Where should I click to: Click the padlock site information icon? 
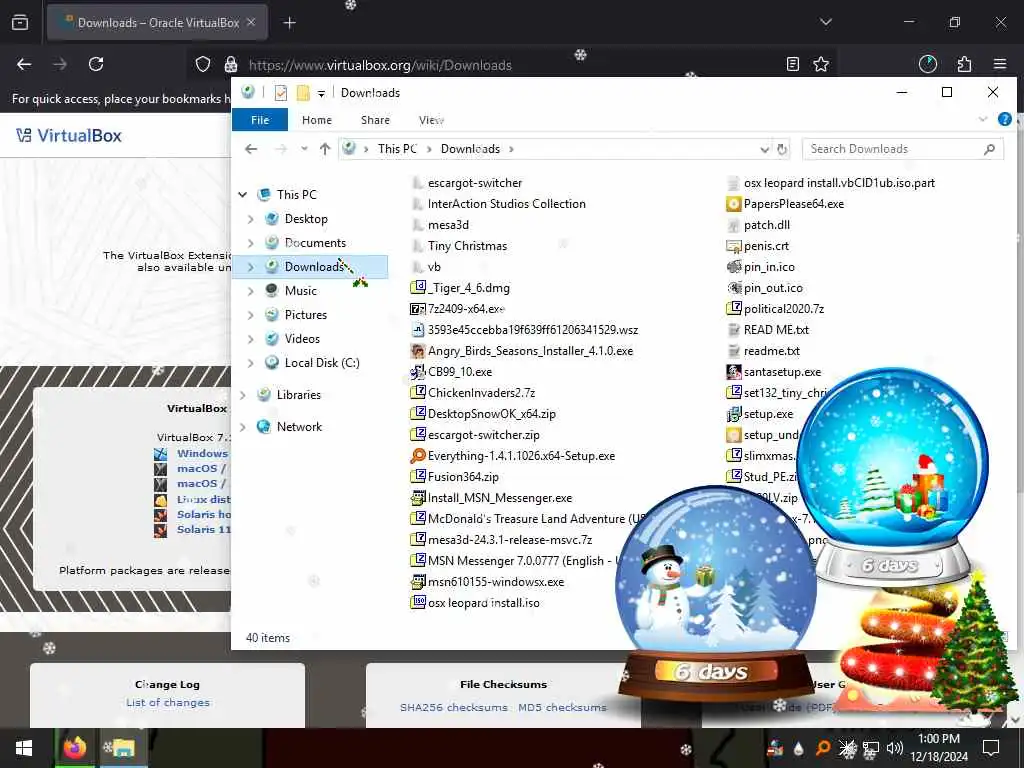(x=231, y=64)
